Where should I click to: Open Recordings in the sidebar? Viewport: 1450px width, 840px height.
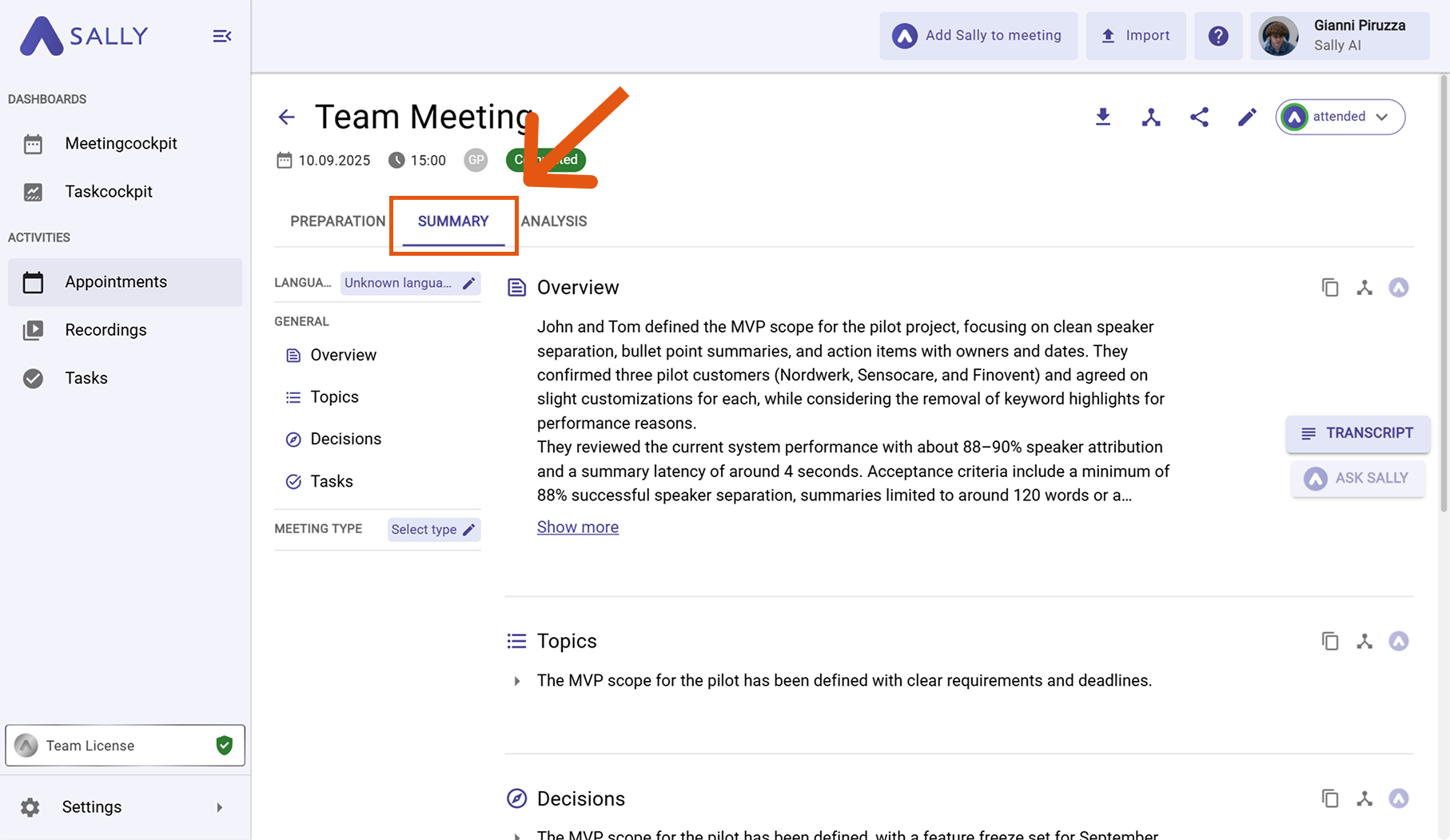tap(106, 330)
